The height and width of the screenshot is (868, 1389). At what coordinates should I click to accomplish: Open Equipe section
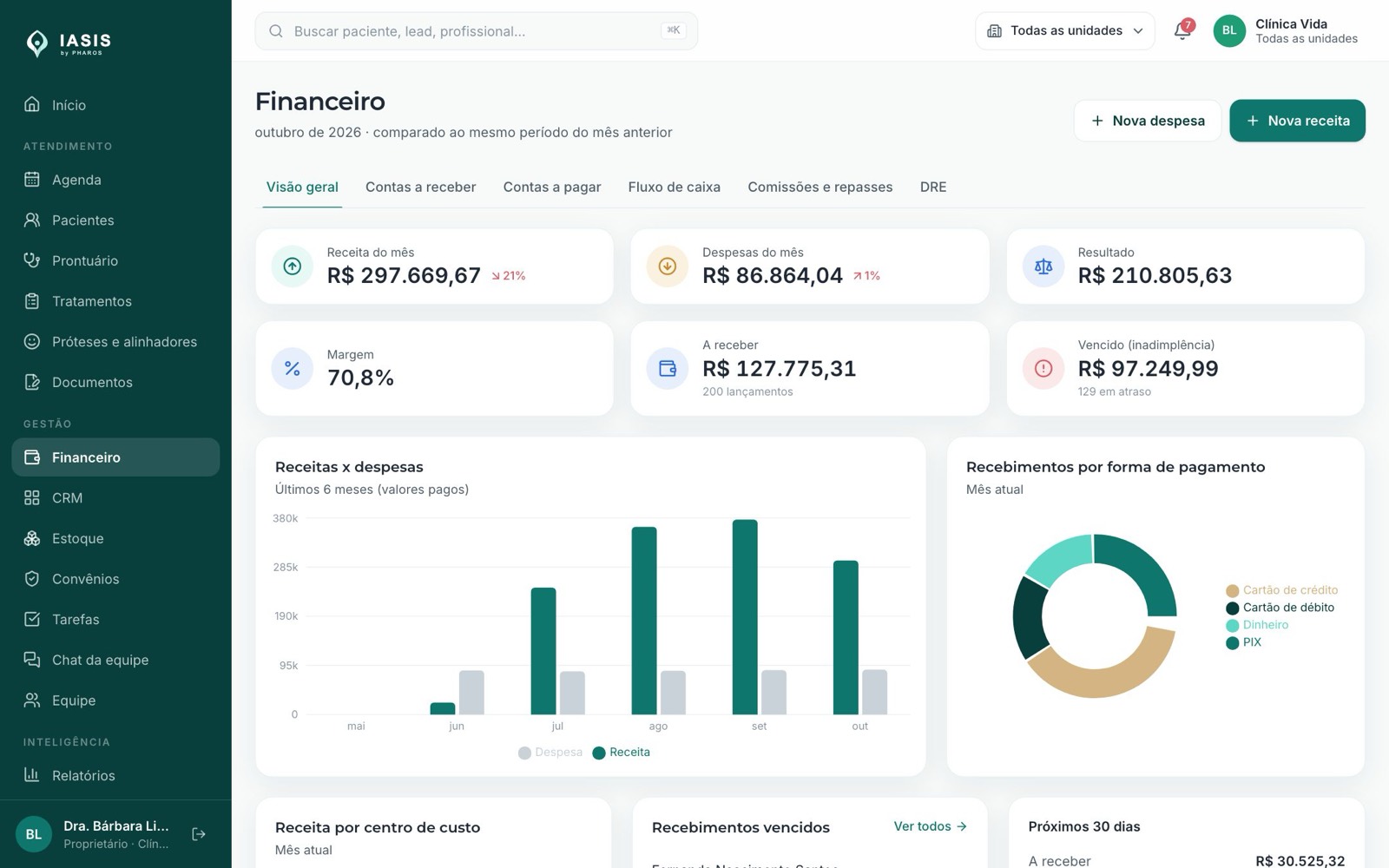tap(115, 700)
